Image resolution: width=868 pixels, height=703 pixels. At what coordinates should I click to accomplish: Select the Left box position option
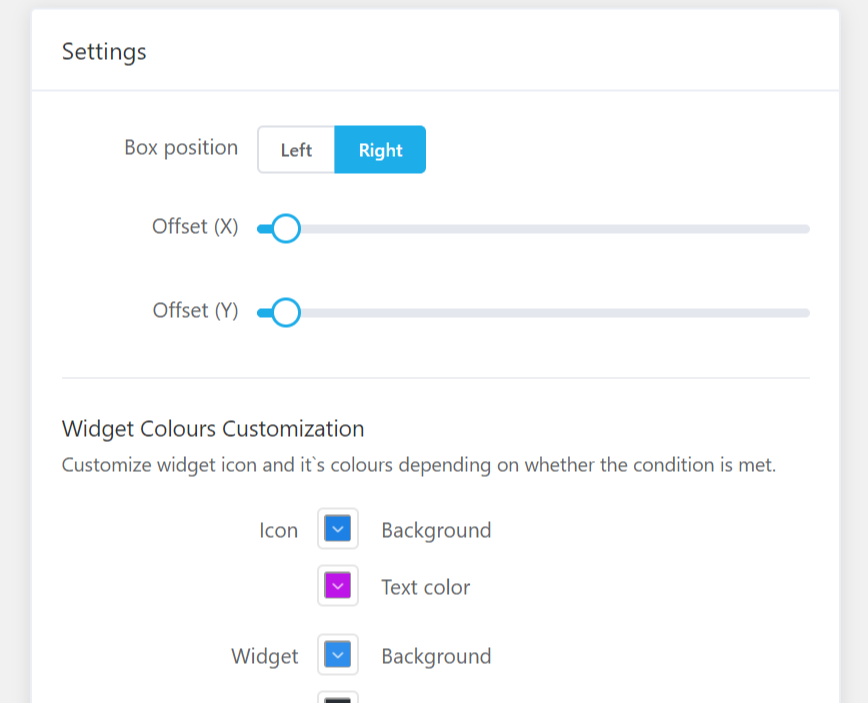click(x=296, y=150)
